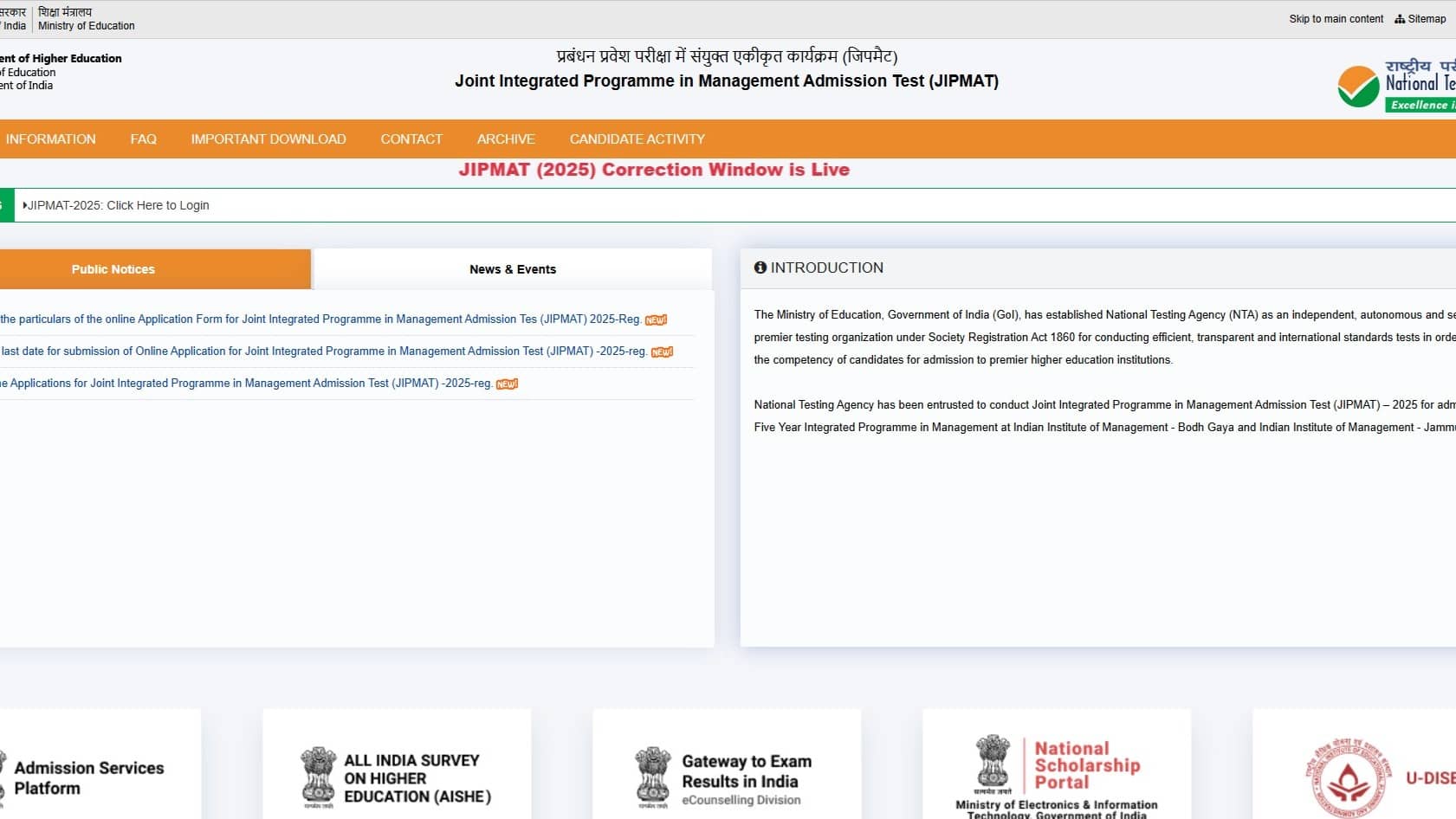Select the Public Notices tab
1456x819 pixels.
113,269
